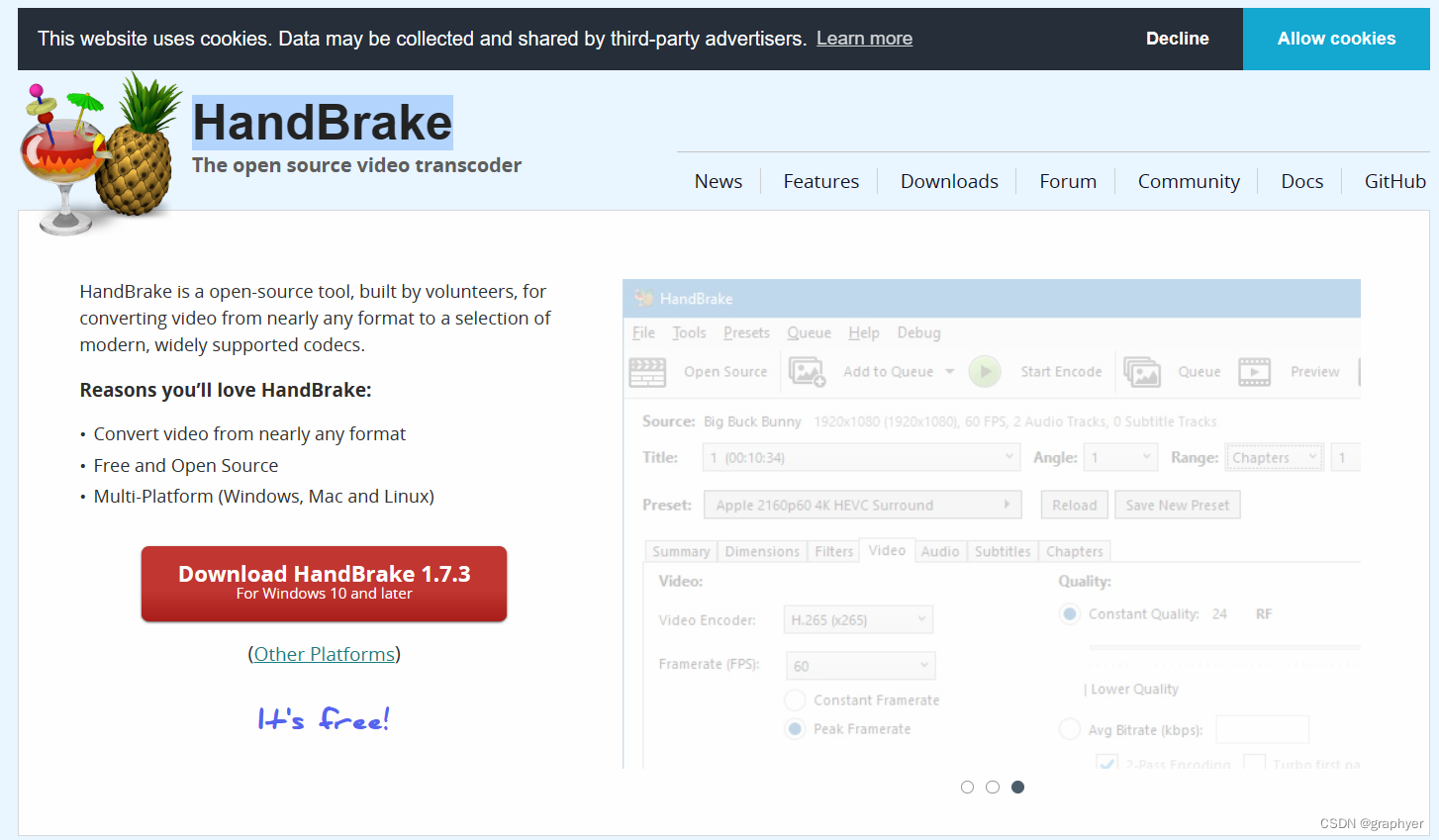Switch to the Dimensions tab
The height and width of the screenshot is (840, 1439).
coord(762,551)
